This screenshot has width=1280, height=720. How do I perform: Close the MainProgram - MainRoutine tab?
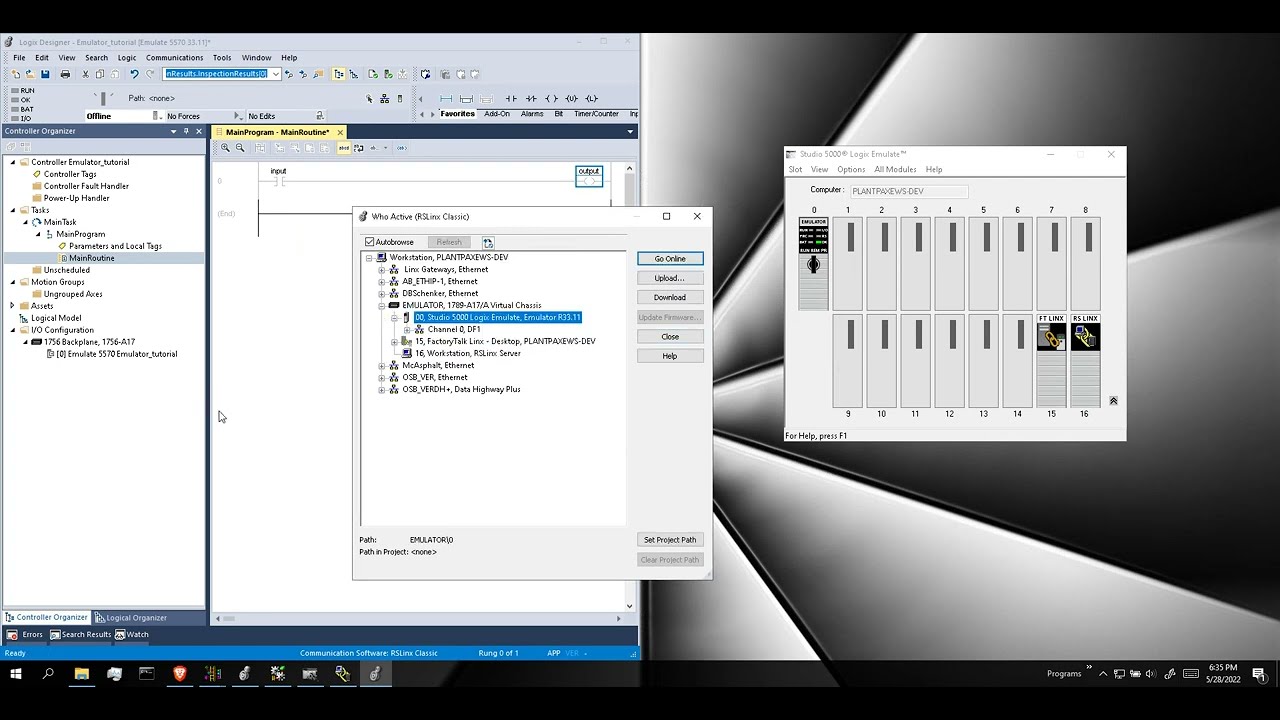coord(340,132)
